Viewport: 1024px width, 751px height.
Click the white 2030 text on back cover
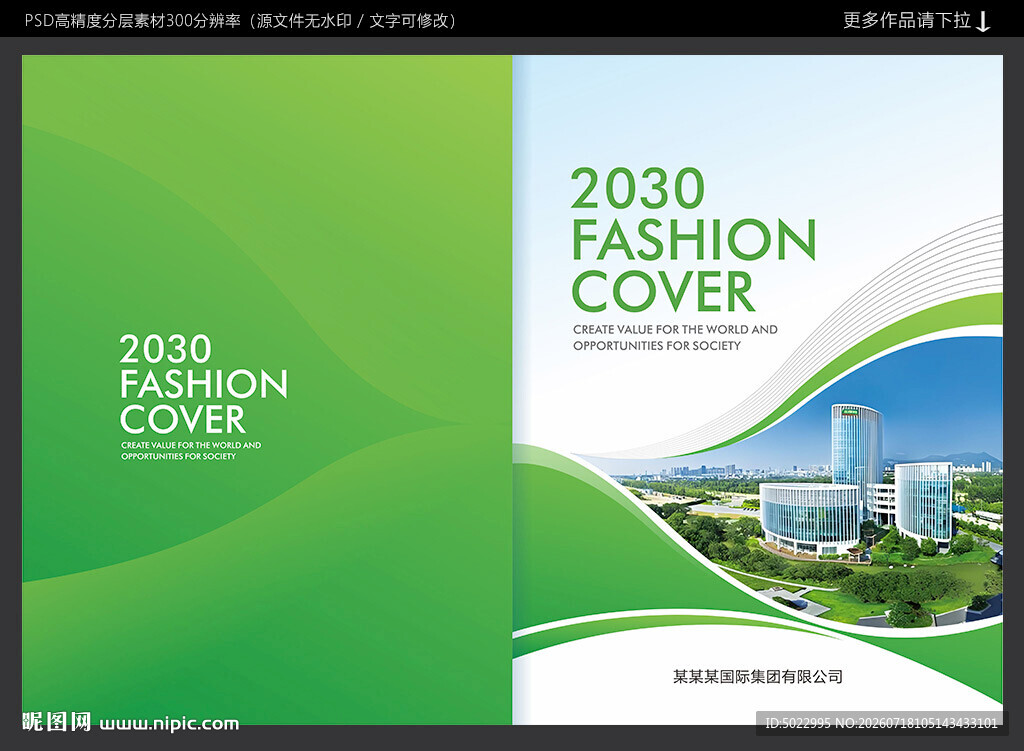click(x=165, y=349)
